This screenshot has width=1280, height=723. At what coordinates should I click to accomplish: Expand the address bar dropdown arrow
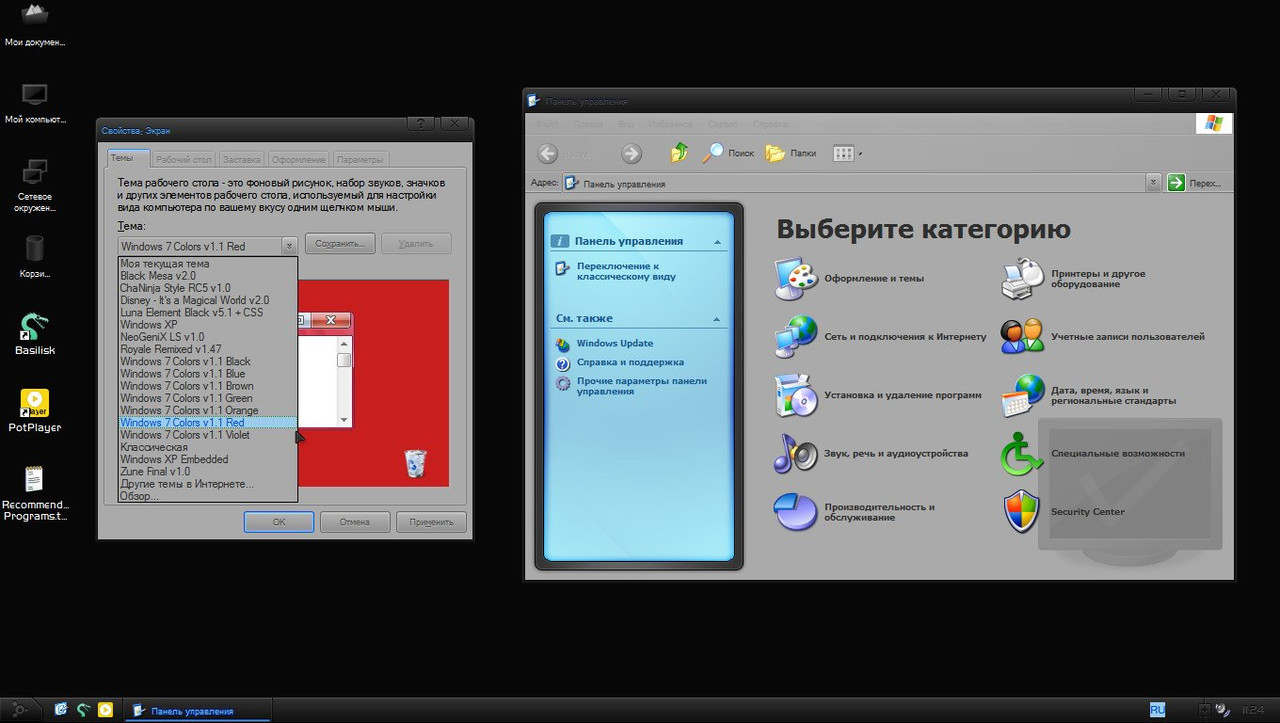point(1153,182)
